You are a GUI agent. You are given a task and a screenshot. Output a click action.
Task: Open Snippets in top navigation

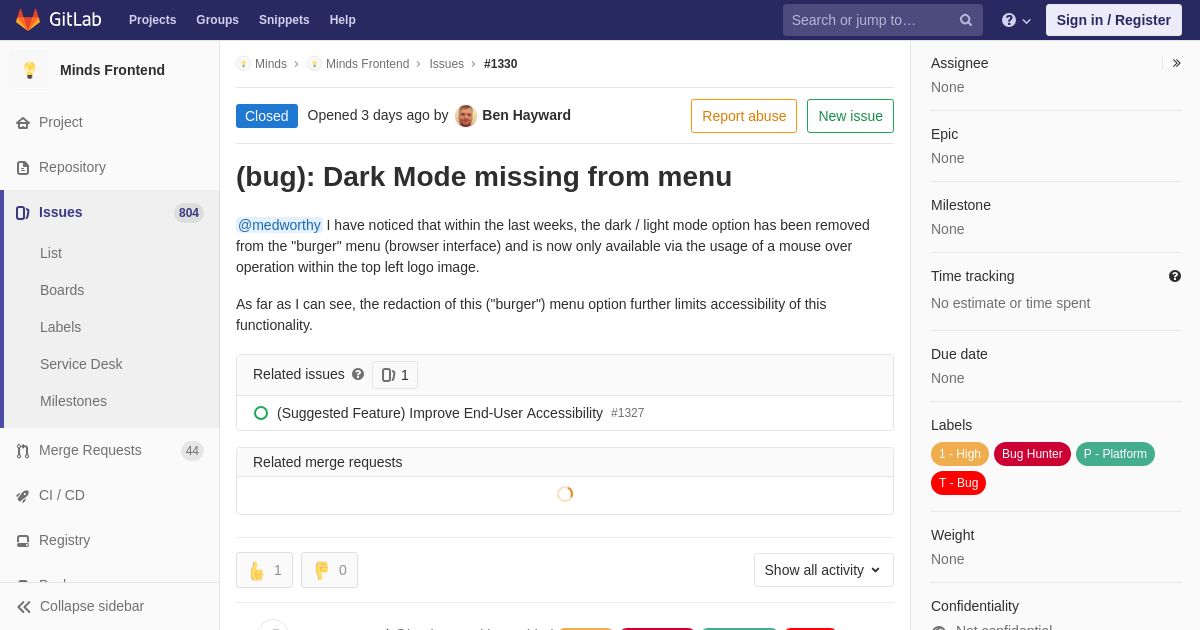[x=284, y=20]
